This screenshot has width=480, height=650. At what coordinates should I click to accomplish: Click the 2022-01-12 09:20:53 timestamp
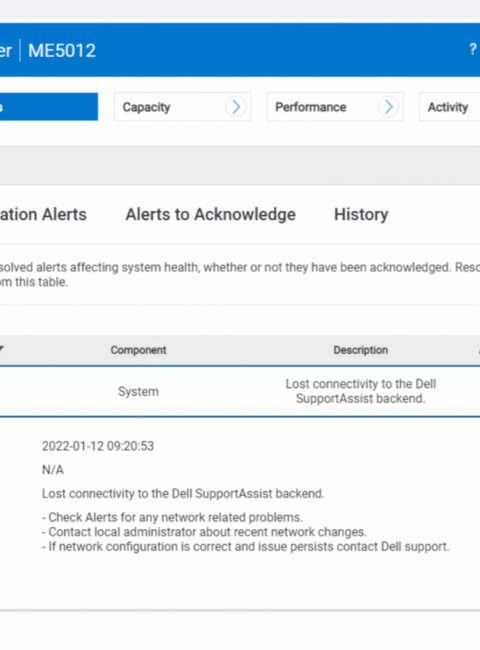98,446
